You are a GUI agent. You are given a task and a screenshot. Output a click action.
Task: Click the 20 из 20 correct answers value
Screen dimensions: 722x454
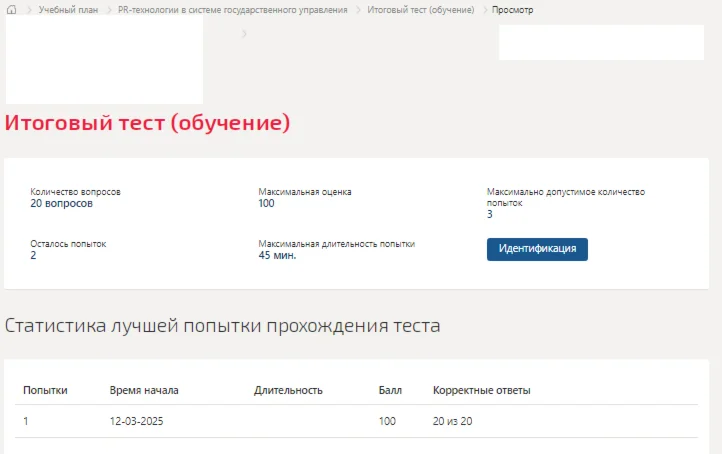click(452, 421)
